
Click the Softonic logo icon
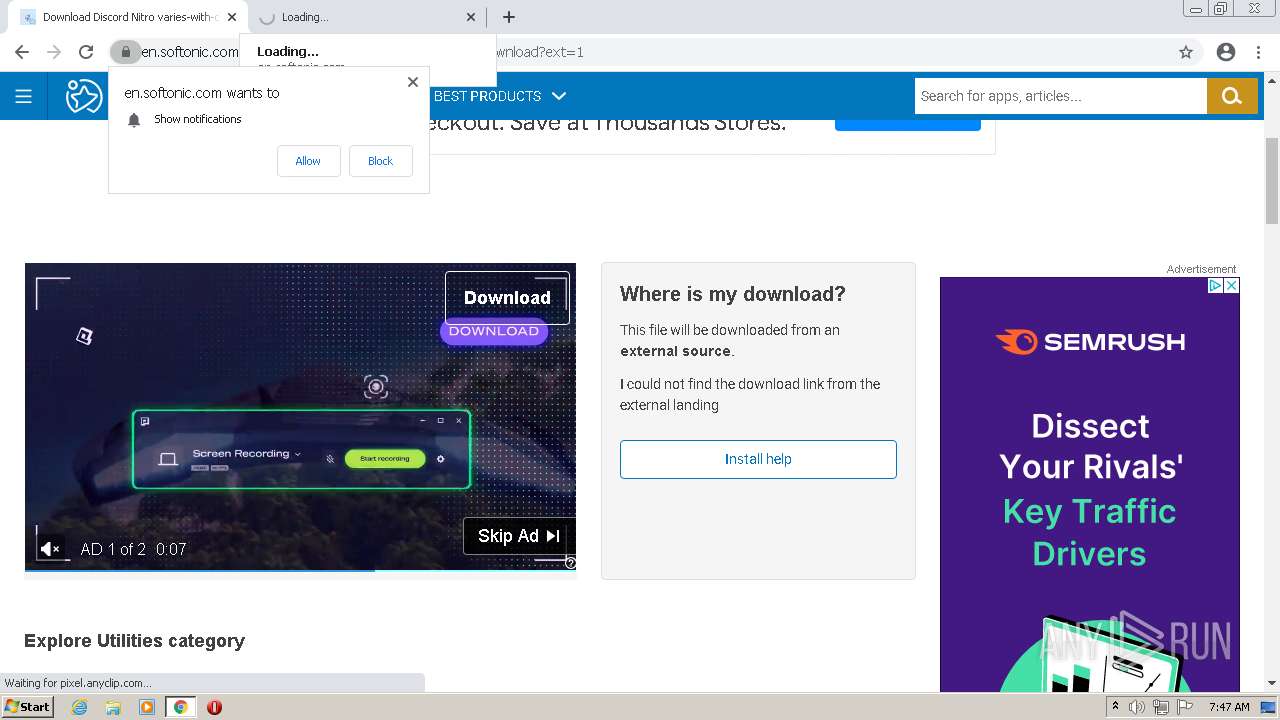84,96
